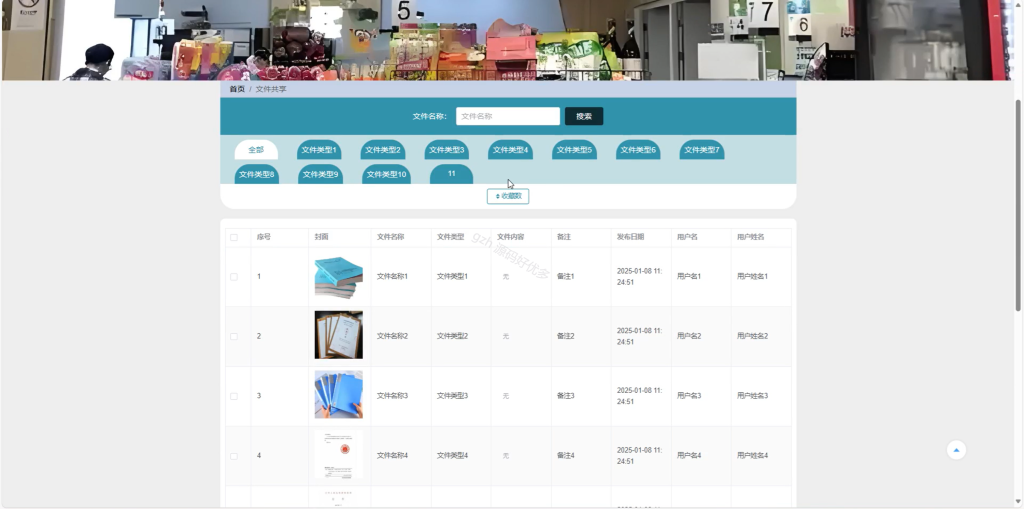Focus the 文件名称 search input field
This screenshot has height=509, width=1024.
point(507,116)
